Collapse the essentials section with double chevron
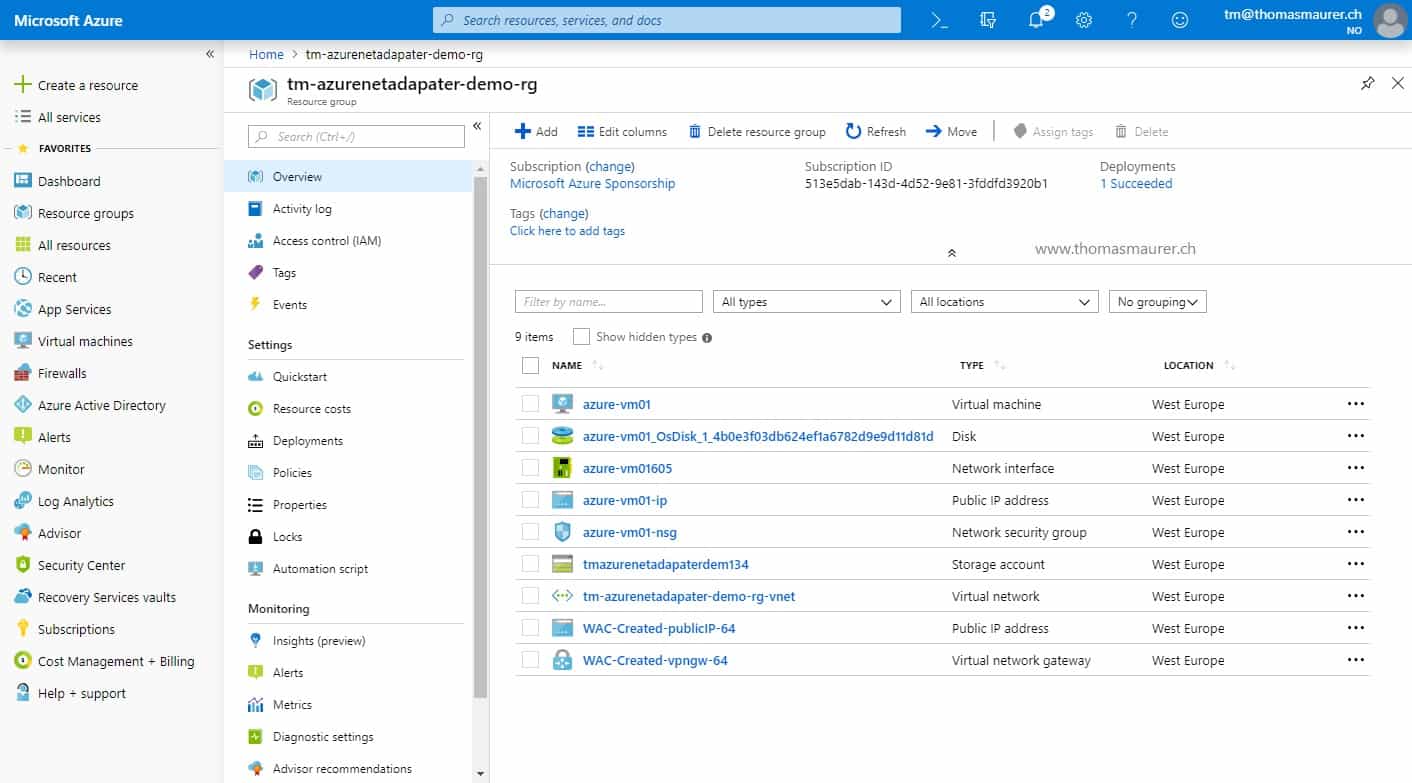 click(x=951, y=253)
